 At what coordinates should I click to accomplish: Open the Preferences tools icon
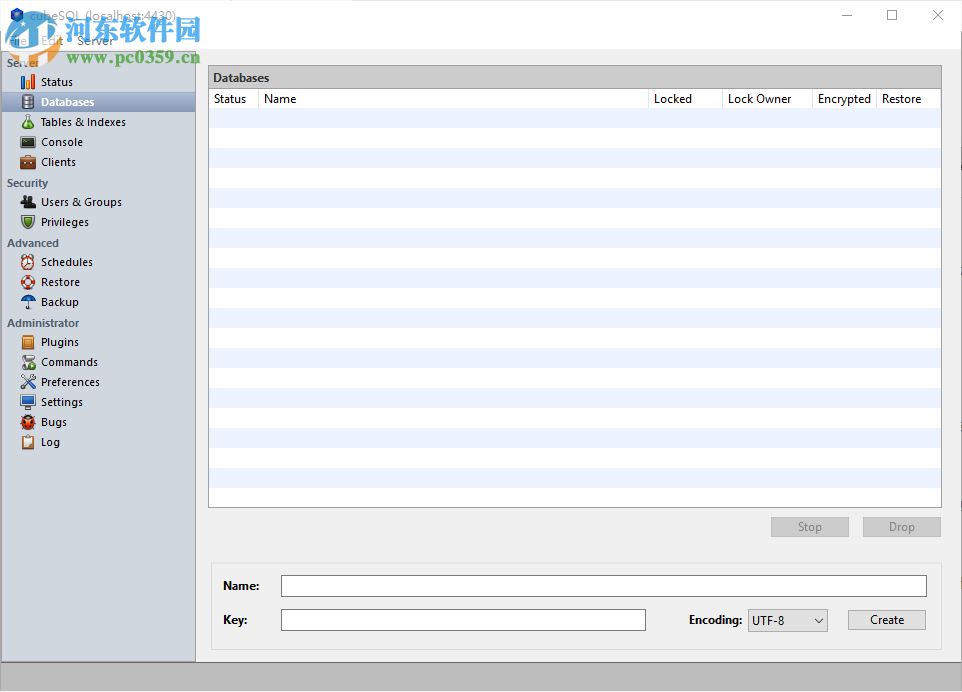click(x=28, y=382)
